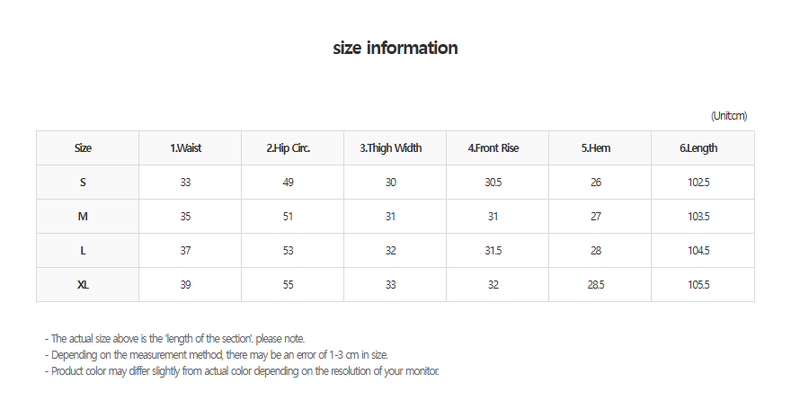Click the 102.5 length value

(x=698, y=182)
